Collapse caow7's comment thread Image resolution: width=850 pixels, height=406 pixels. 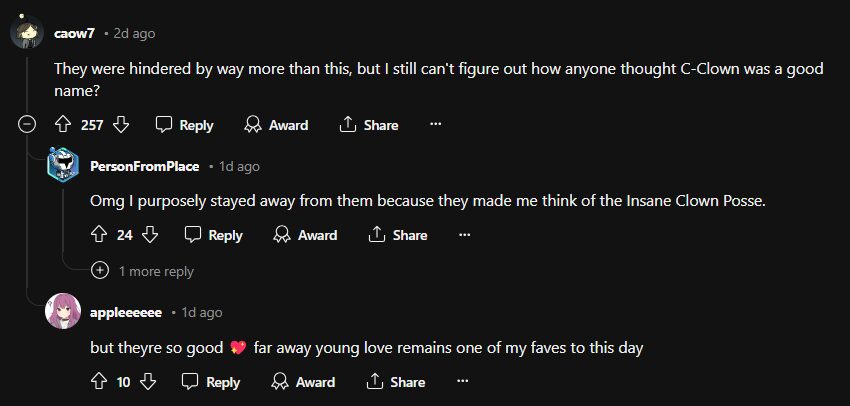[27, 125]
